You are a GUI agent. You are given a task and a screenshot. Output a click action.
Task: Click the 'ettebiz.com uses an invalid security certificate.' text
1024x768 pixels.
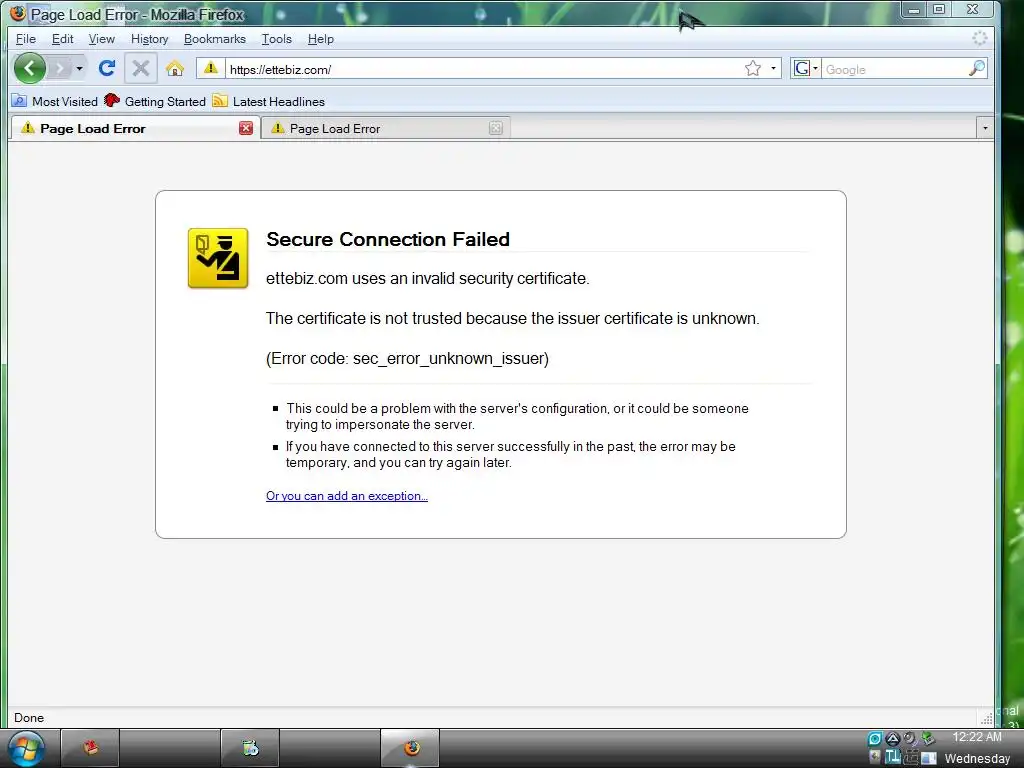tap(428, 279)
